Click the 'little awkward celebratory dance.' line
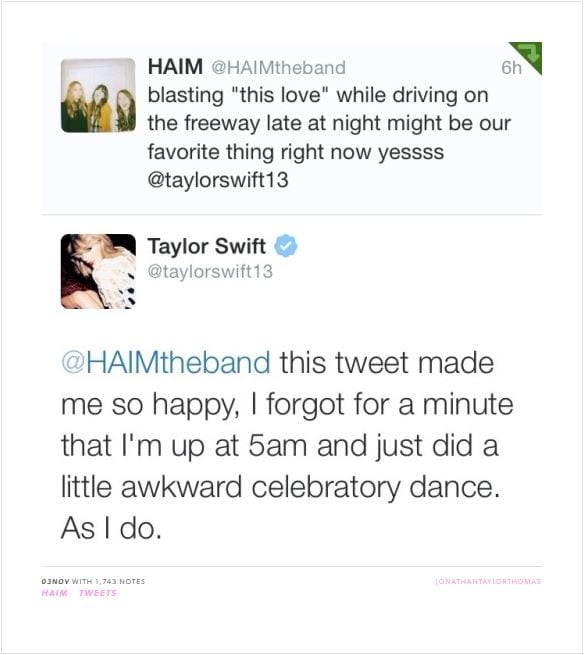 point(280,487)
